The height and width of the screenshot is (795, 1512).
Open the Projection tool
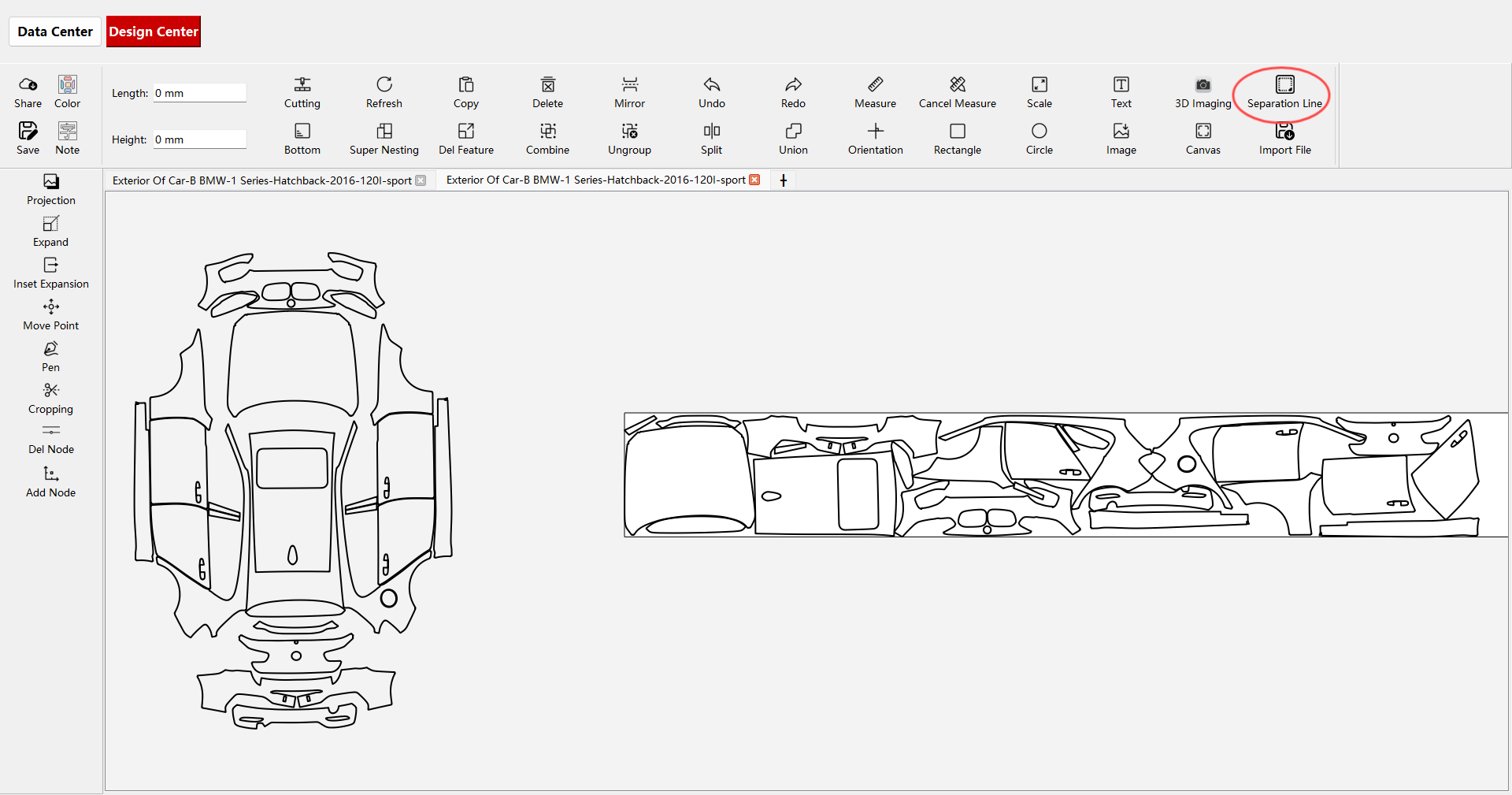click(x=50, y=190)
